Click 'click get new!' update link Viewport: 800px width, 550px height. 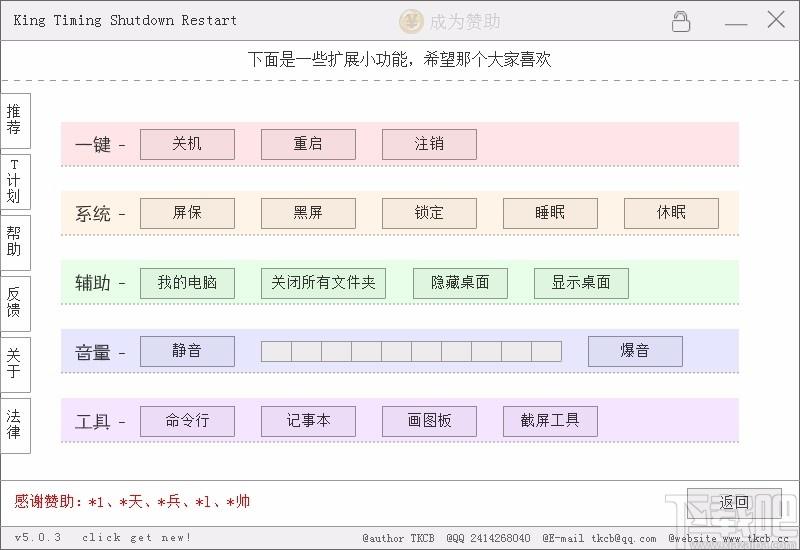(136, 538)
